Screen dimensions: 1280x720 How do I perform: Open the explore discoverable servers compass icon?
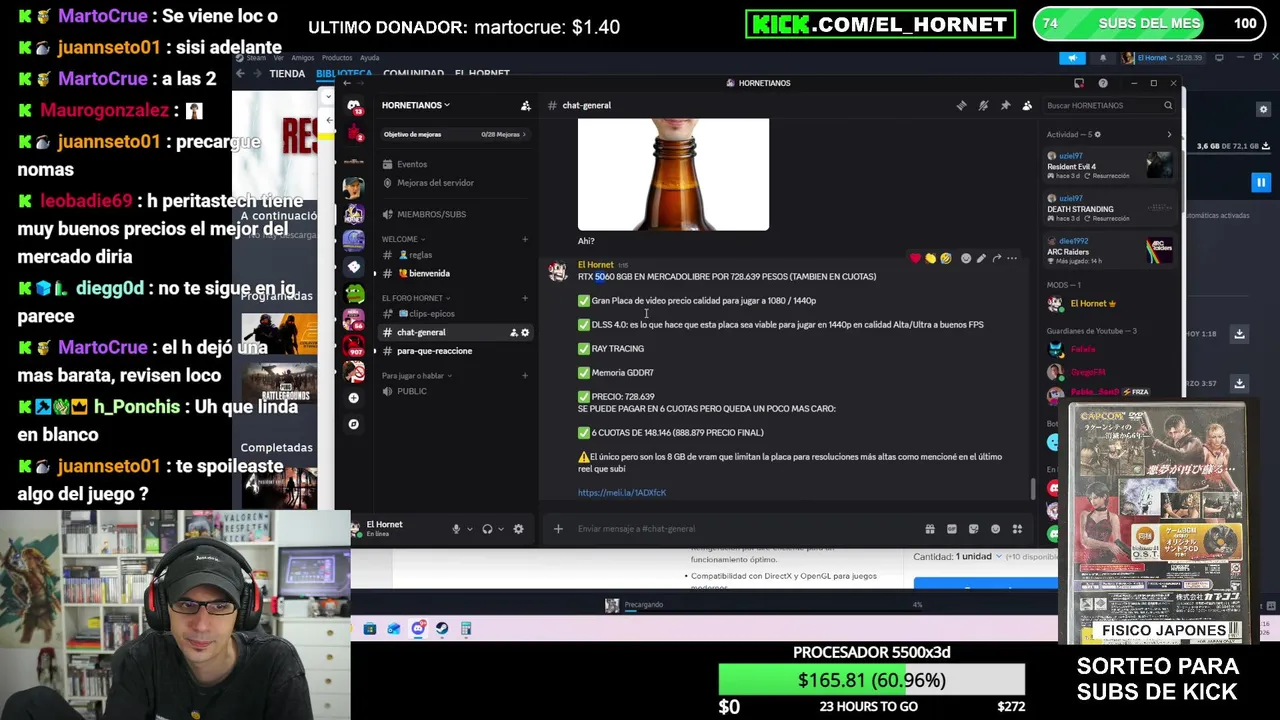(353, 424)
